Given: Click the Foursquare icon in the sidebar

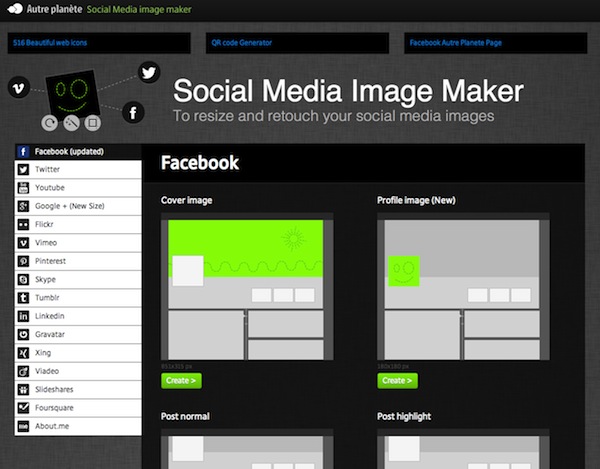Looking at the screenshot, I should [x=23, y=408].
